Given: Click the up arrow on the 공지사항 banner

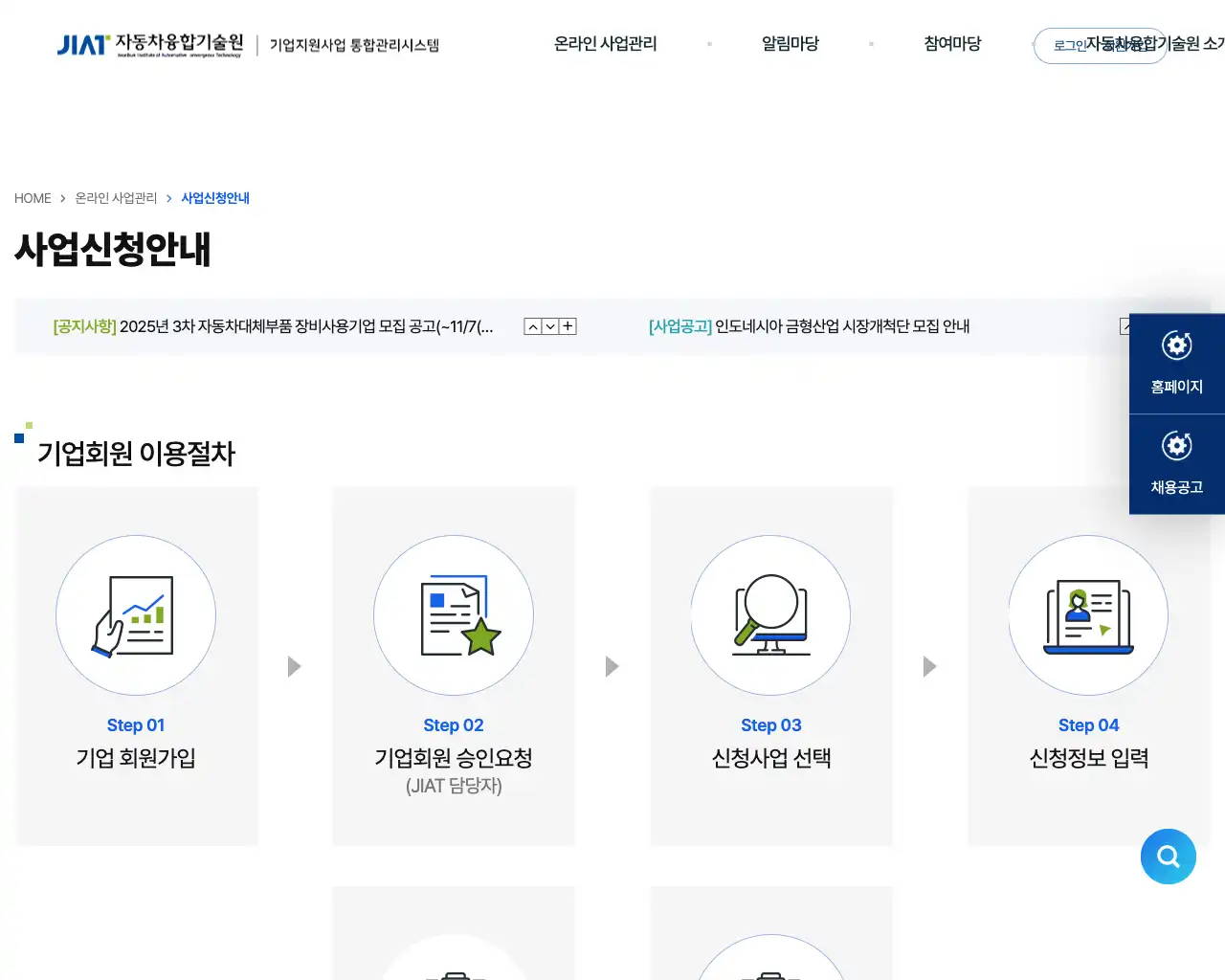Looking at the screenshot, I should [532, 326].
